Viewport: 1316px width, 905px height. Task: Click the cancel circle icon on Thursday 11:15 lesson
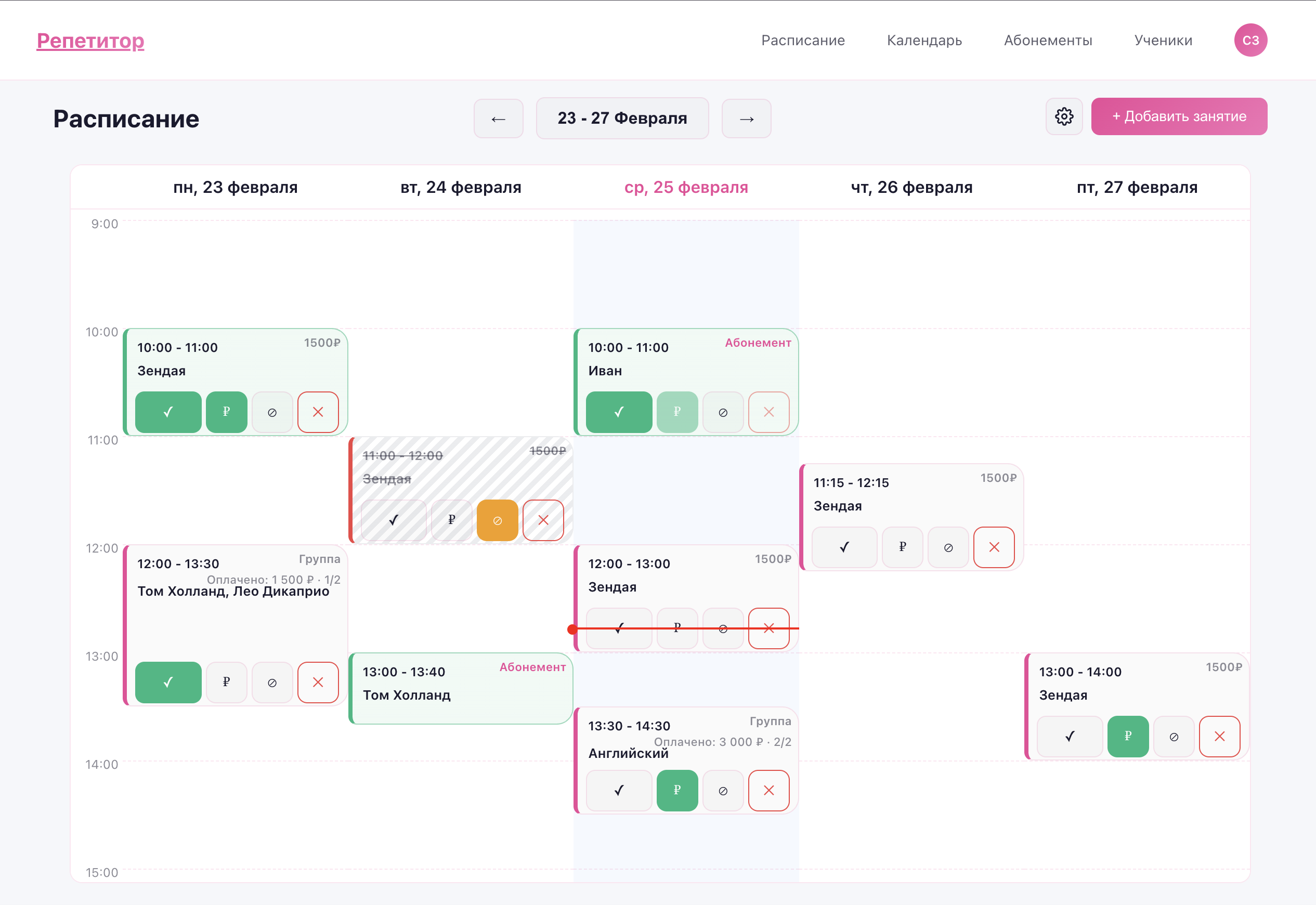(948, 547)
